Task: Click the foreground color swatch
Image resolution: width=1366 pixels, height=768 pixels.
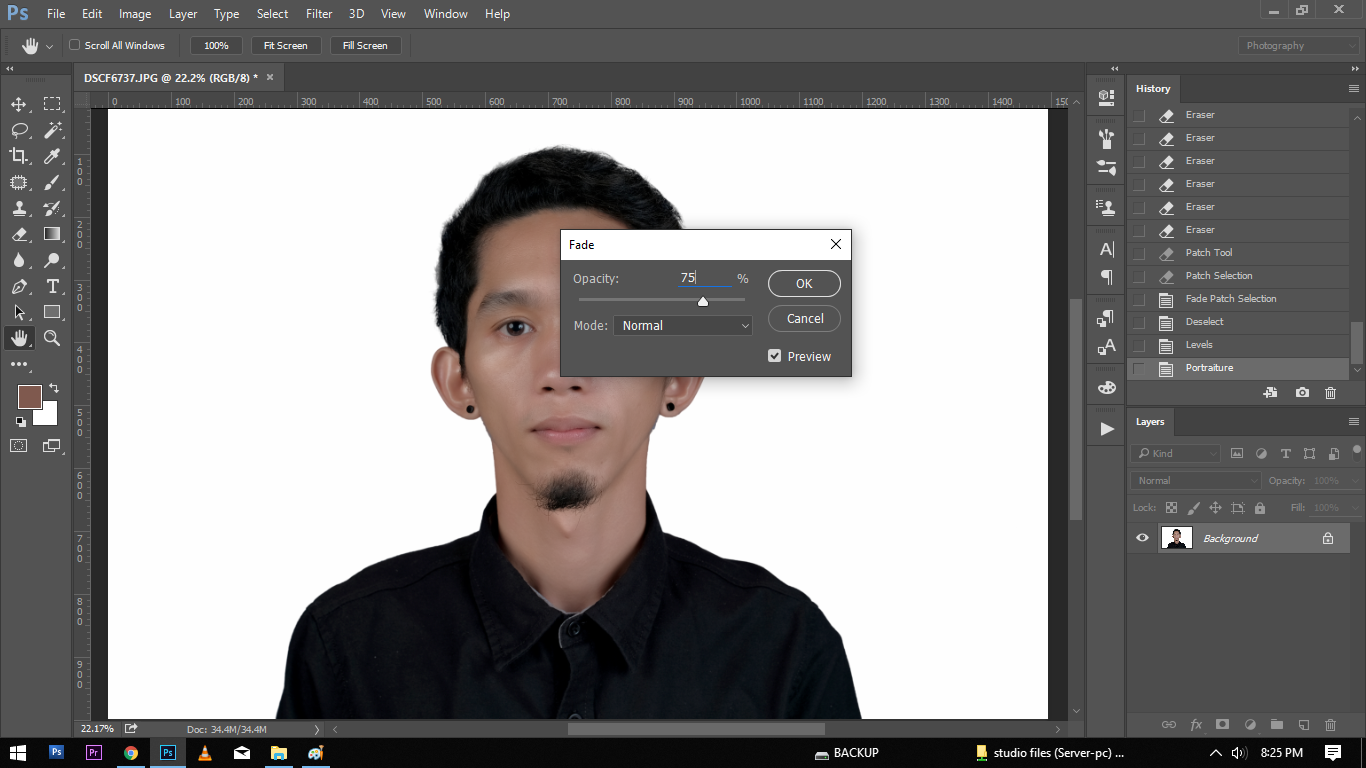Action: point(30,397)
